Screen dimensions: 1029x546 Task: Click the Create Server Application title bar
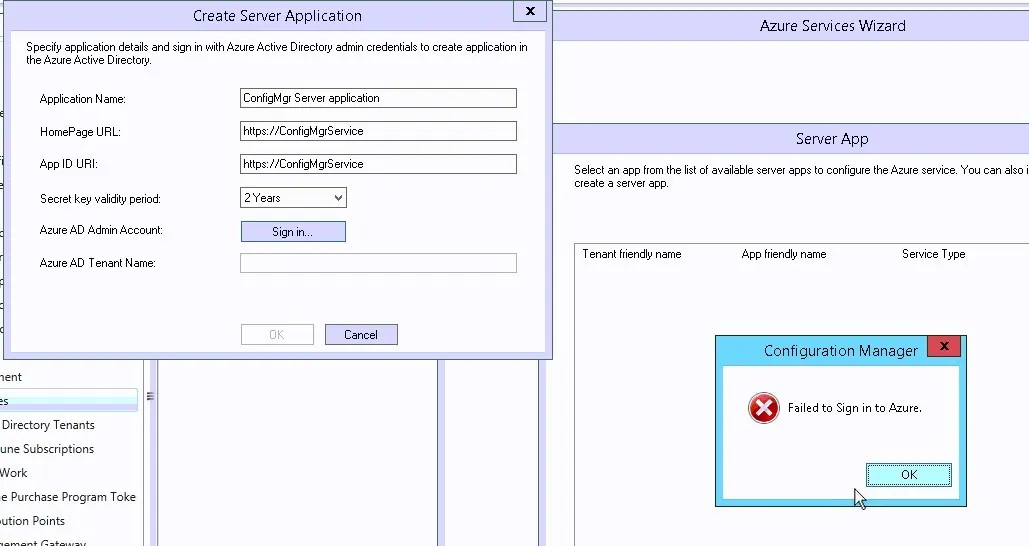click(277, 16)
